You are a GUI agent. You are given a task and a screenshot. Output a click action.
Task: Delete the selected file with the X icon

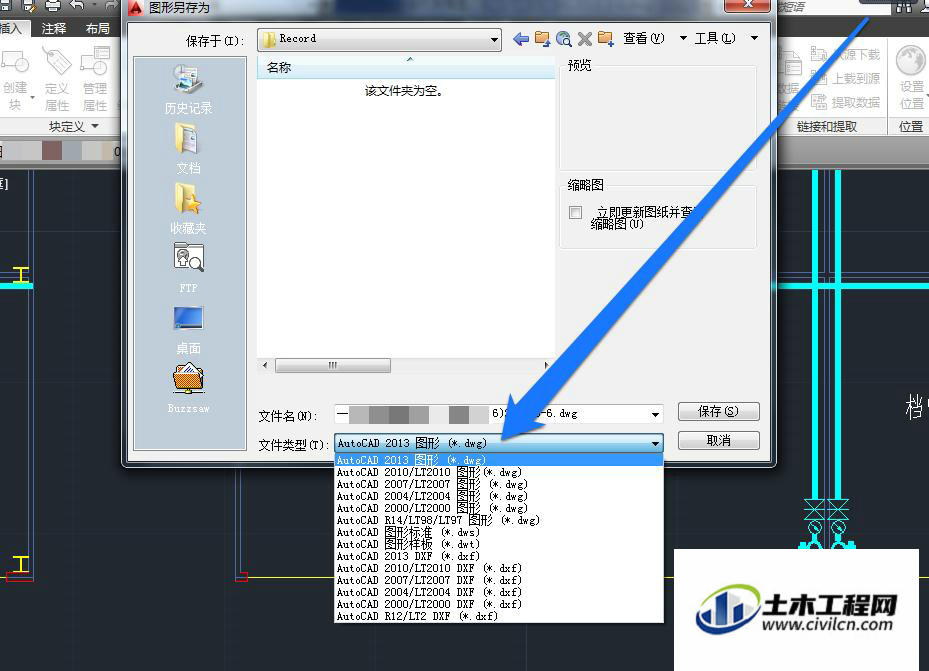click(585, 39)
